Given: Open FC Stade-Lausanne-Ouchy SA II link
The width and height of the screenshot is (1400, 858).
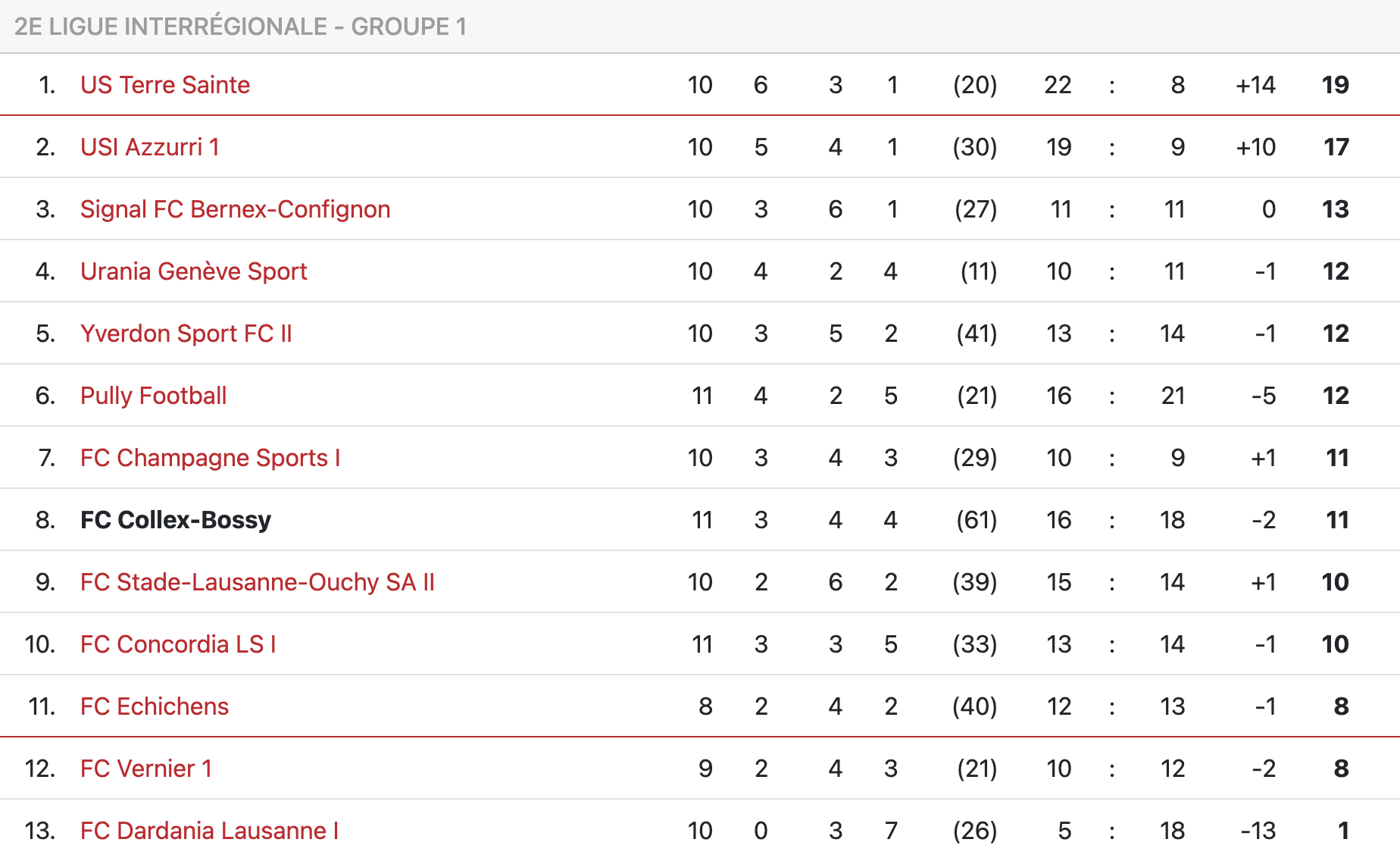Looking at the screenshot, I should click(x=257, y=582).
